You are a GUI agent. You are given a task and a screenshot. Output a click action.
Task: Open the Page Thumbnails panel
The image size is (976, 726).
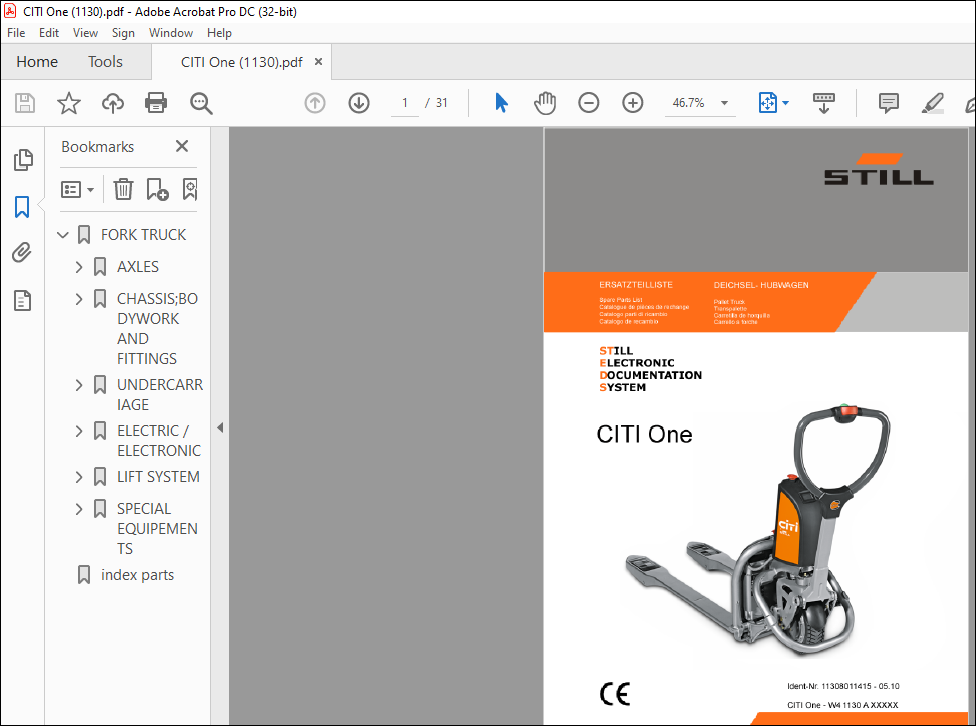[23, 160]
